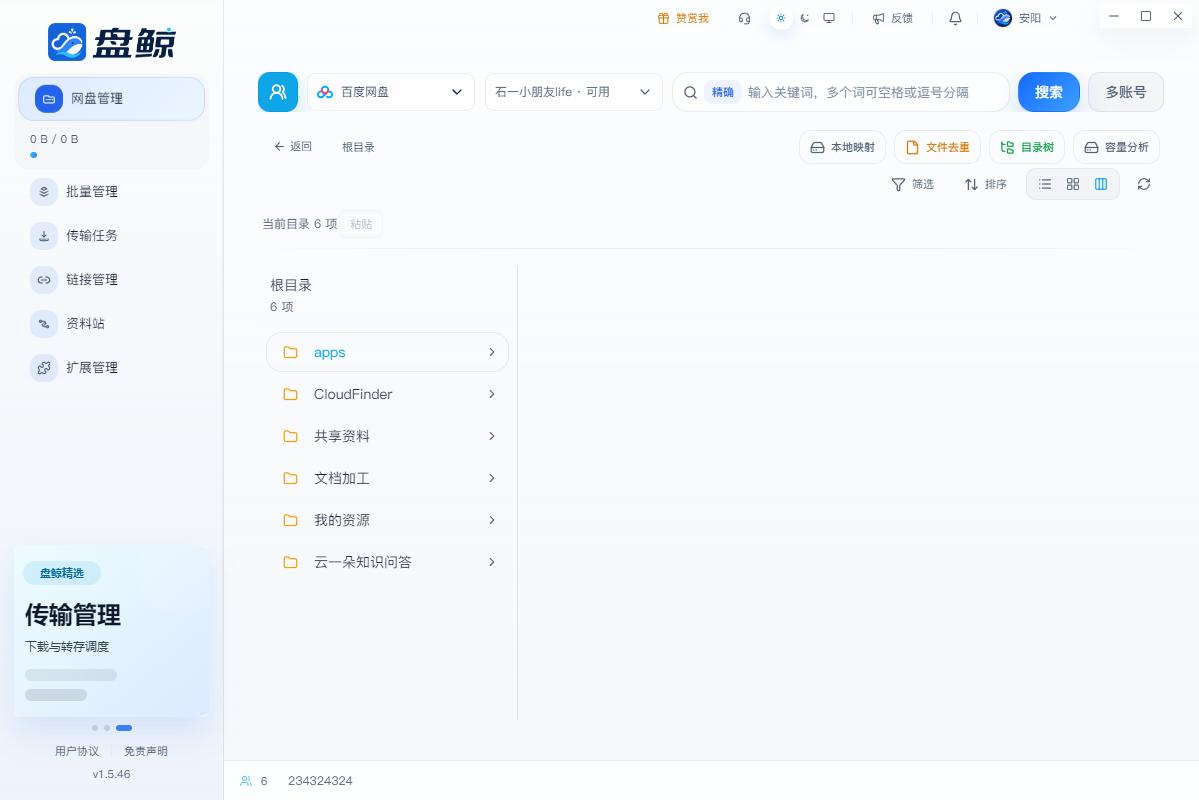
Task: Open the account users icon button
Action: pyautogui.click(x=278, y=92)
